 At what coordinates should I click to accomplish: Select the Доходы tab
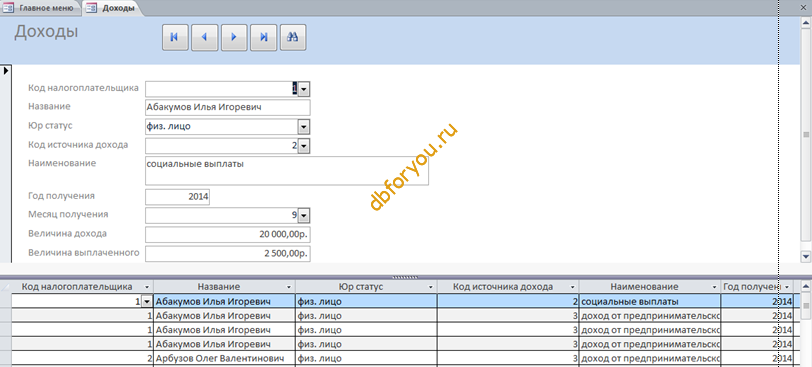pyautogui.click(x=112, y=8)
